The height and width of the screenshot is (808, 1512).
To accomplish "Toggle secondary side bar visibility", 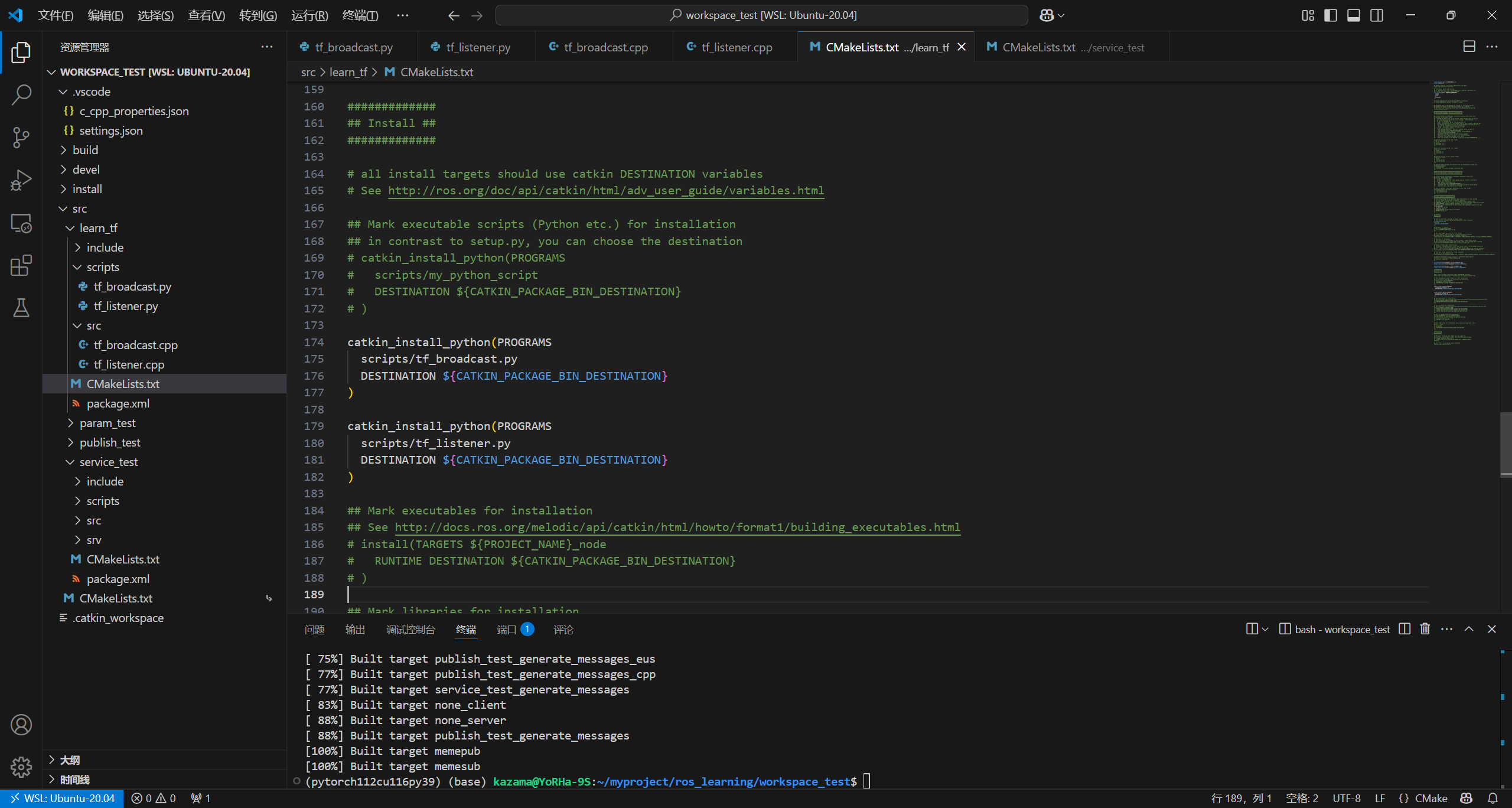I will pos(1376,15).
